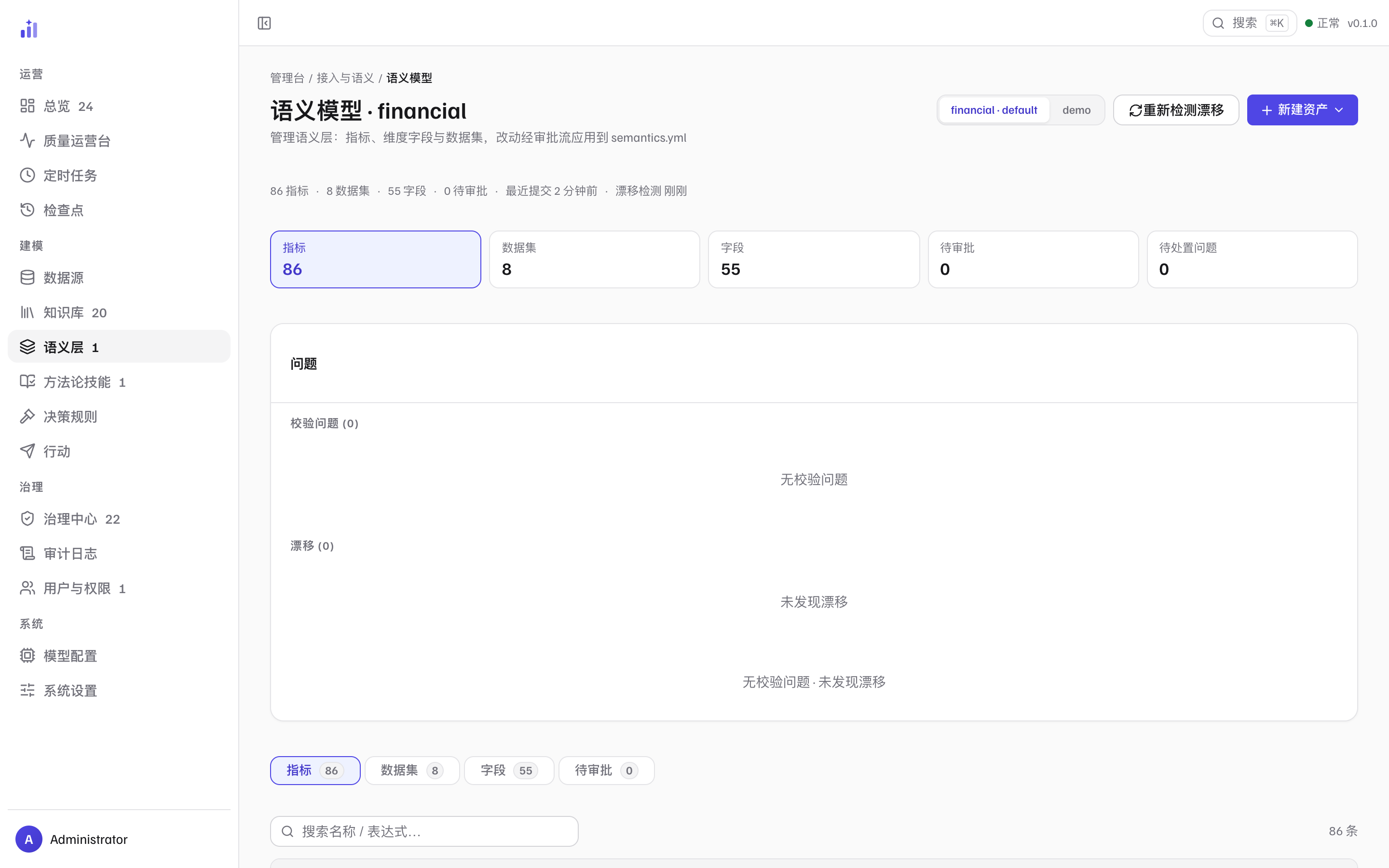The height and width of the screenshot is (868, 1389).
Task: Click magnifier icon in 搜索名称 field
Action: [x=287, y=831]
